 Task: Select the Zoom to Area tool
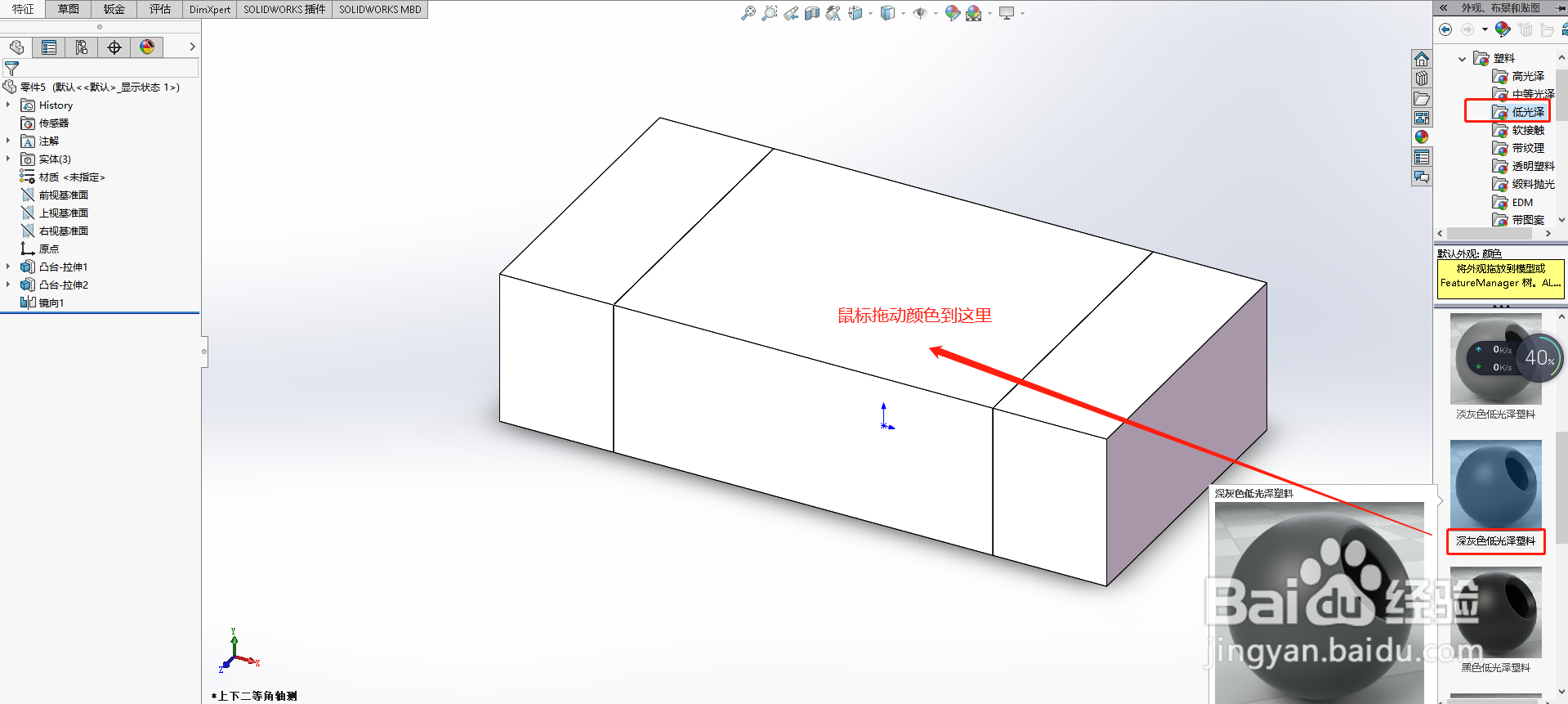[x=769, y=13]
